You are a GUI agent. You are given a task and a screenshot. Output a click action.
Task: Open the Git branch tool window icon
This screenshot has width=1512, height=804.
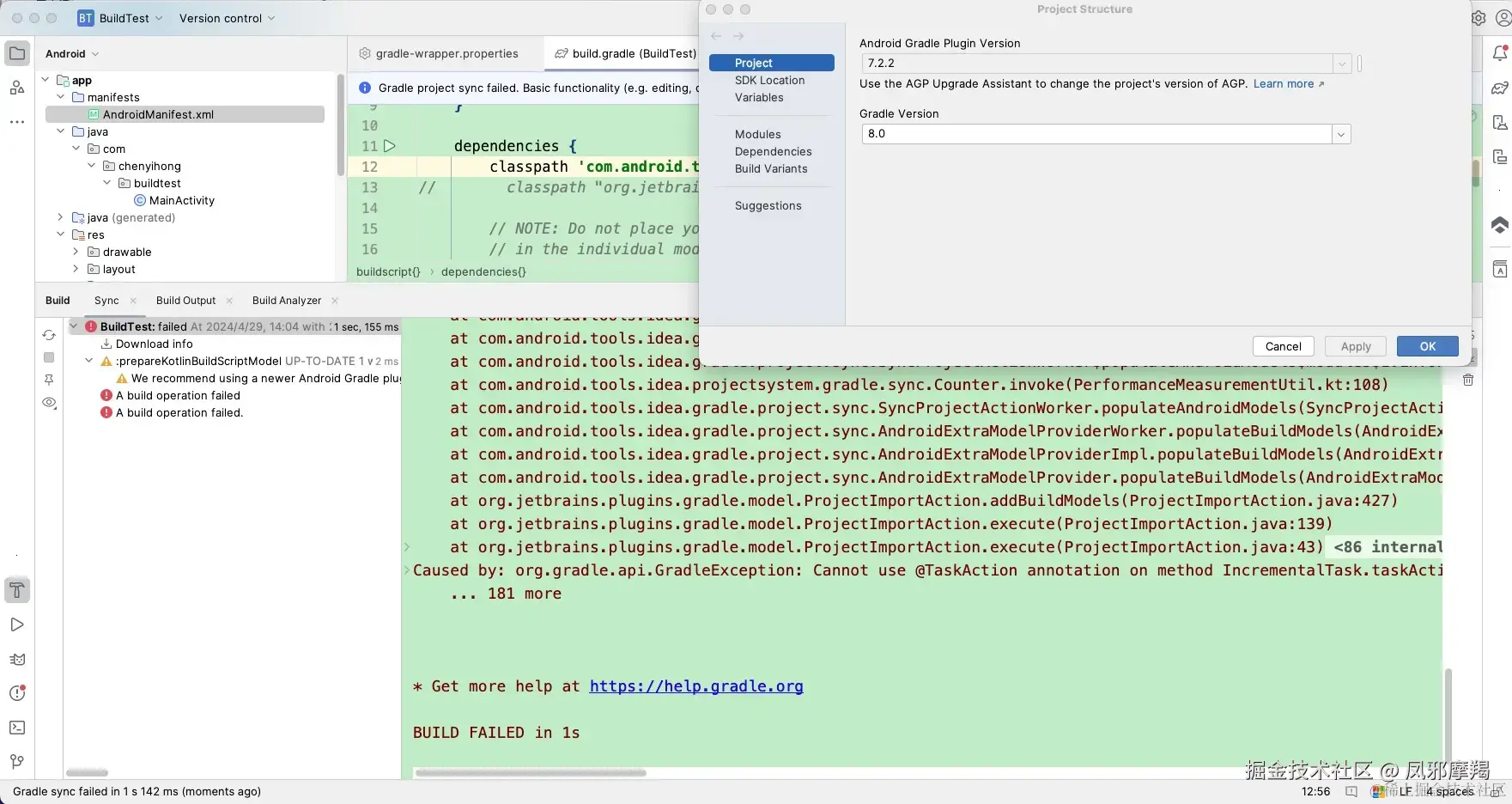pyautogui.click(x=17, y=762)
